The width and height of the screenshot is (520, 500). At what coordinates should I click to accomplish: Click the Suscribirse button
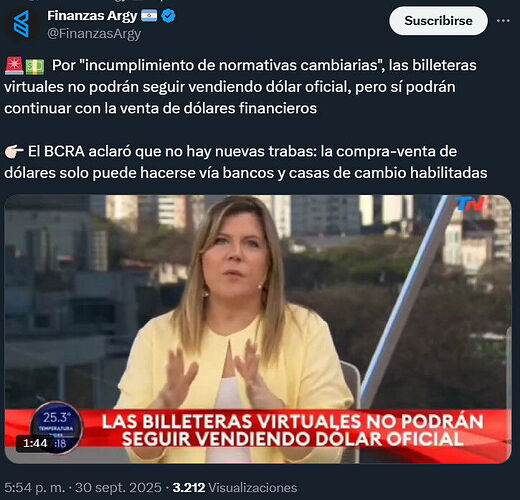click(438, 21)
